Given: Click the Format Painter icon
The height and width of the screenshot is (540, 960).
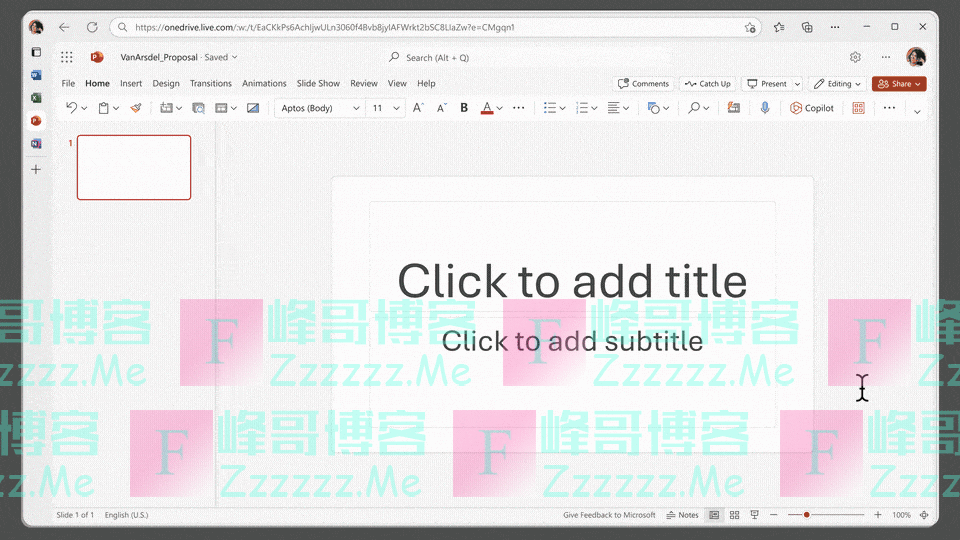Looking at the screenshot, I should click(x=136, y=108).
